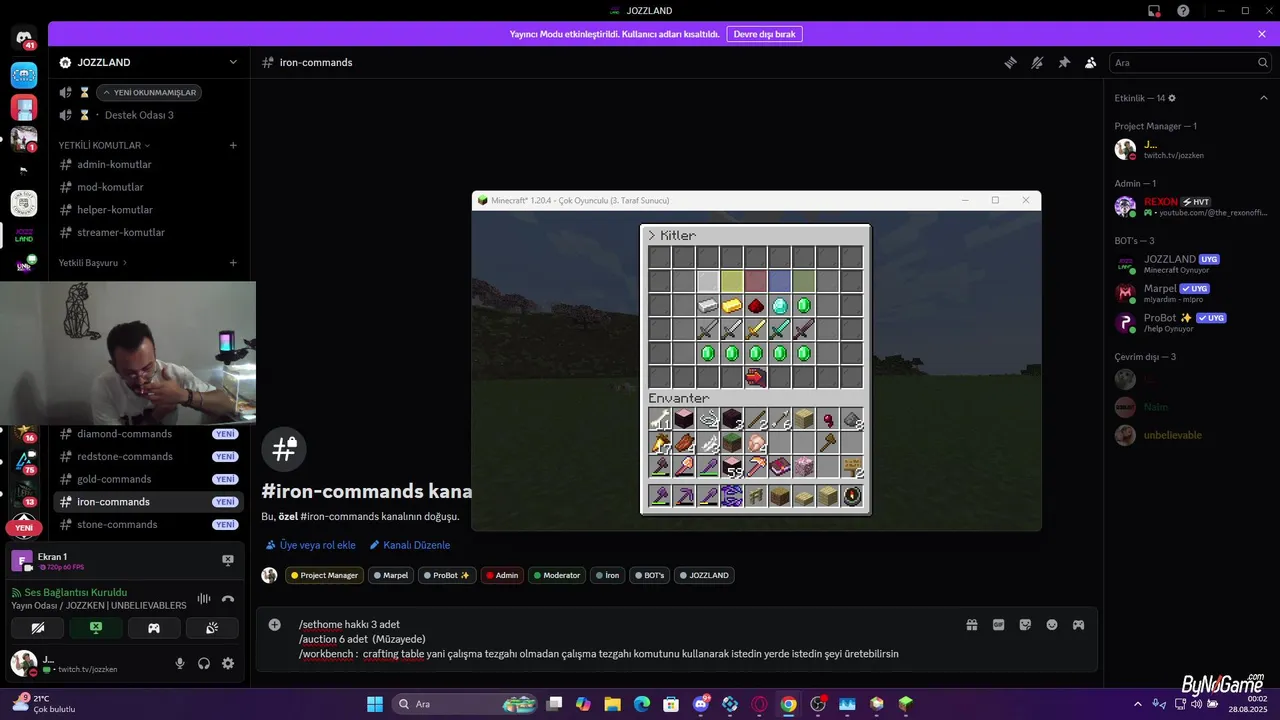The height and width of the screenshot is (720, 1280).
Task: Click Devre dışı bırak button
Action: click(x=764, y=34)
